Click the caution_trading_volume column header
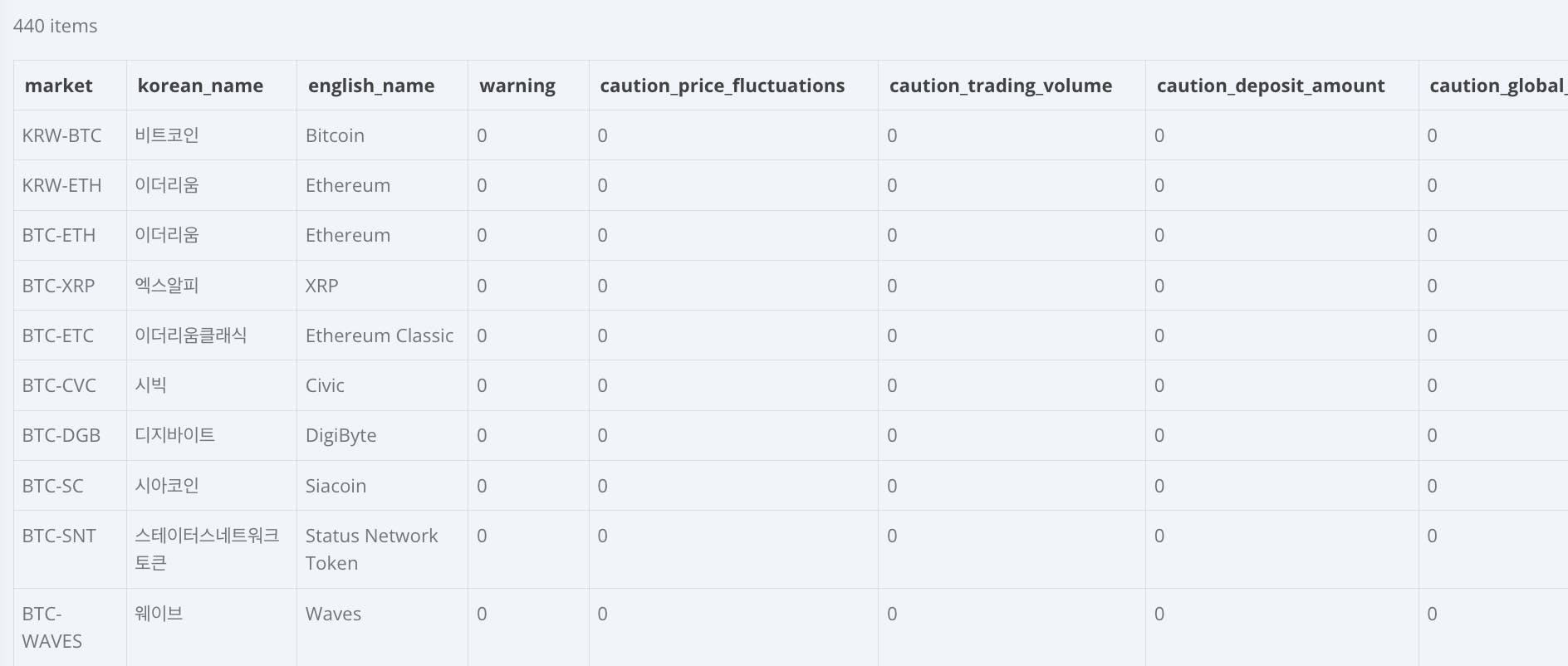 click(x=1000, y=86)
